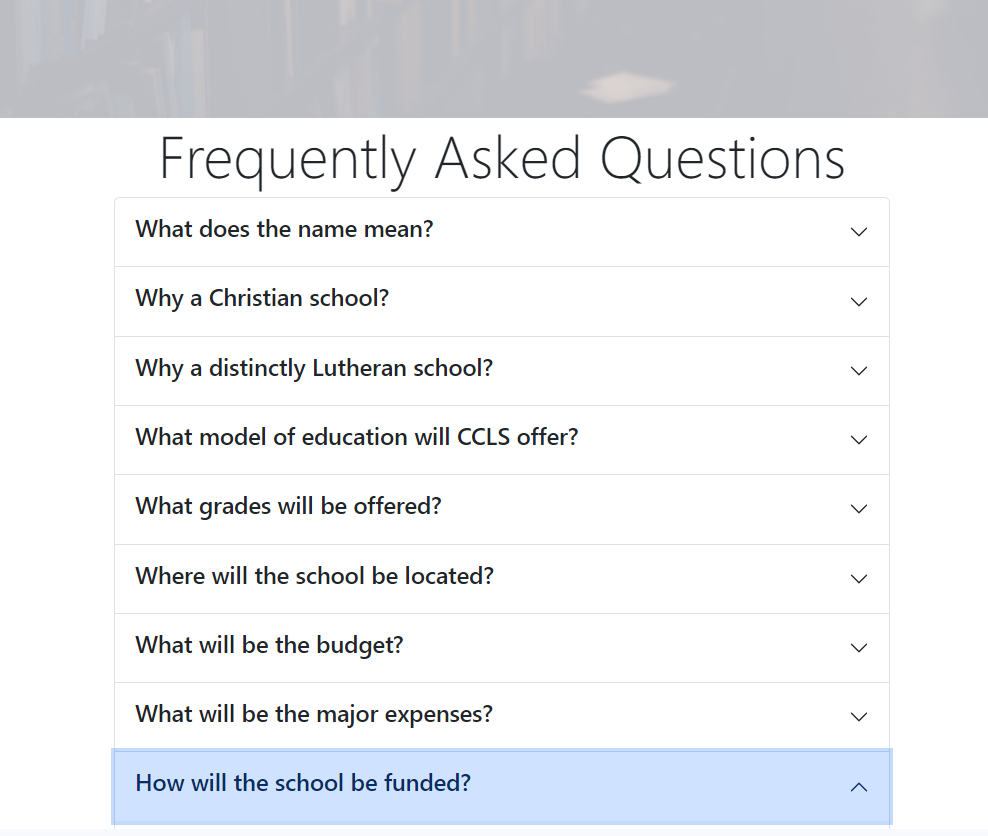The height and width of the screenshot is (836, 988).
Task: Toggle open "What does the name mean?" question
Action: [x=284, y=231]
